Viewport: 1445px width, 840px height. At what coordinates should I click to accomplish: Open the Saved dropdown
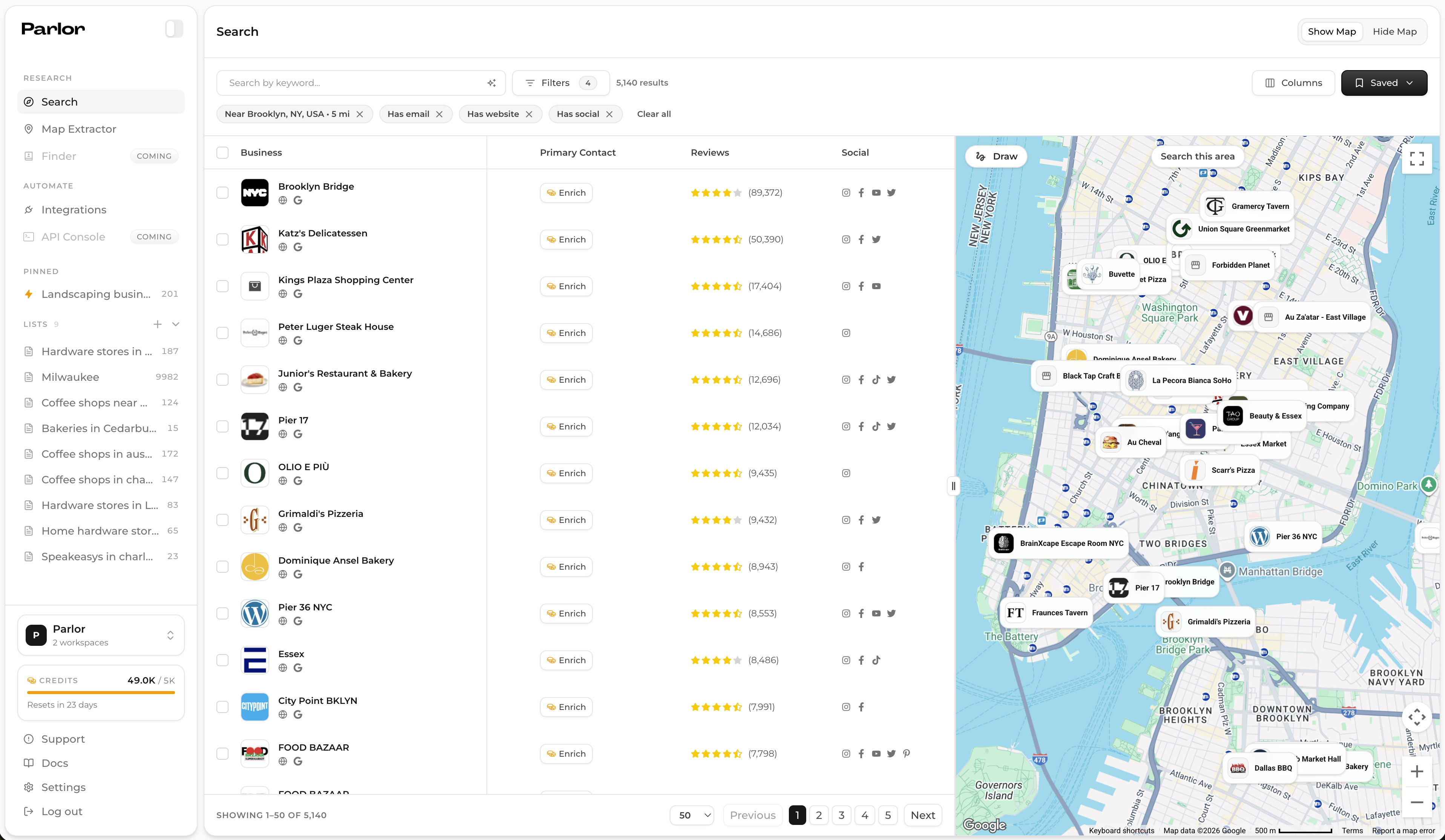[x=1384, y=83]
